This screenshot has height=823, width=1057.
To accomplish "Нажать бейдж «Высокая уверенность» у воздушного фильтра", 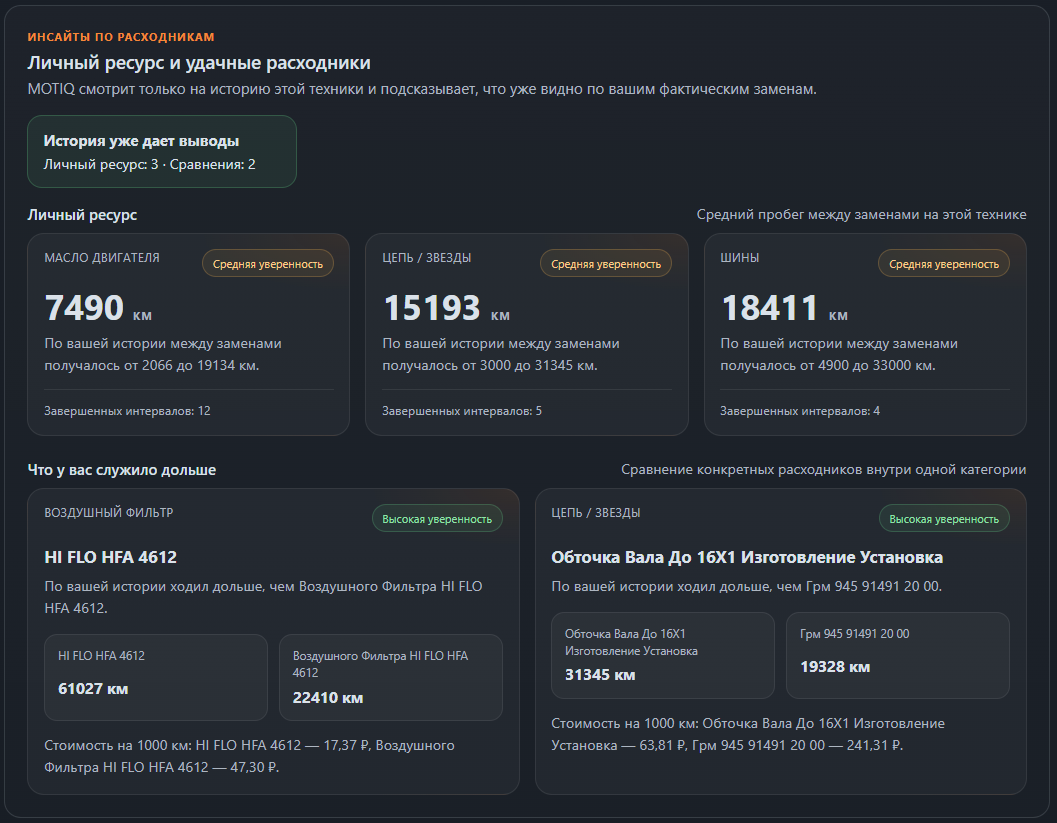I will [437, 518].
